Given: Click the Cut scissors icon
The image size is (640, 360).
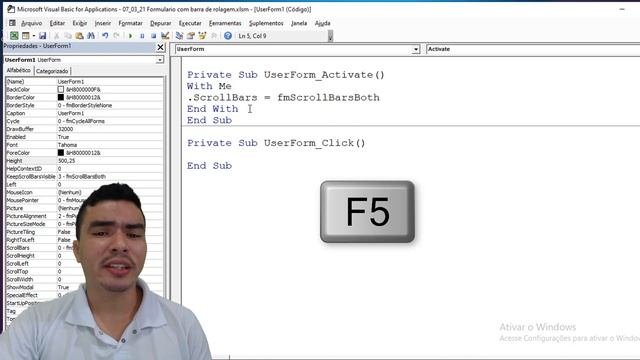Looking at the screenshot, I should pos(57,36).
